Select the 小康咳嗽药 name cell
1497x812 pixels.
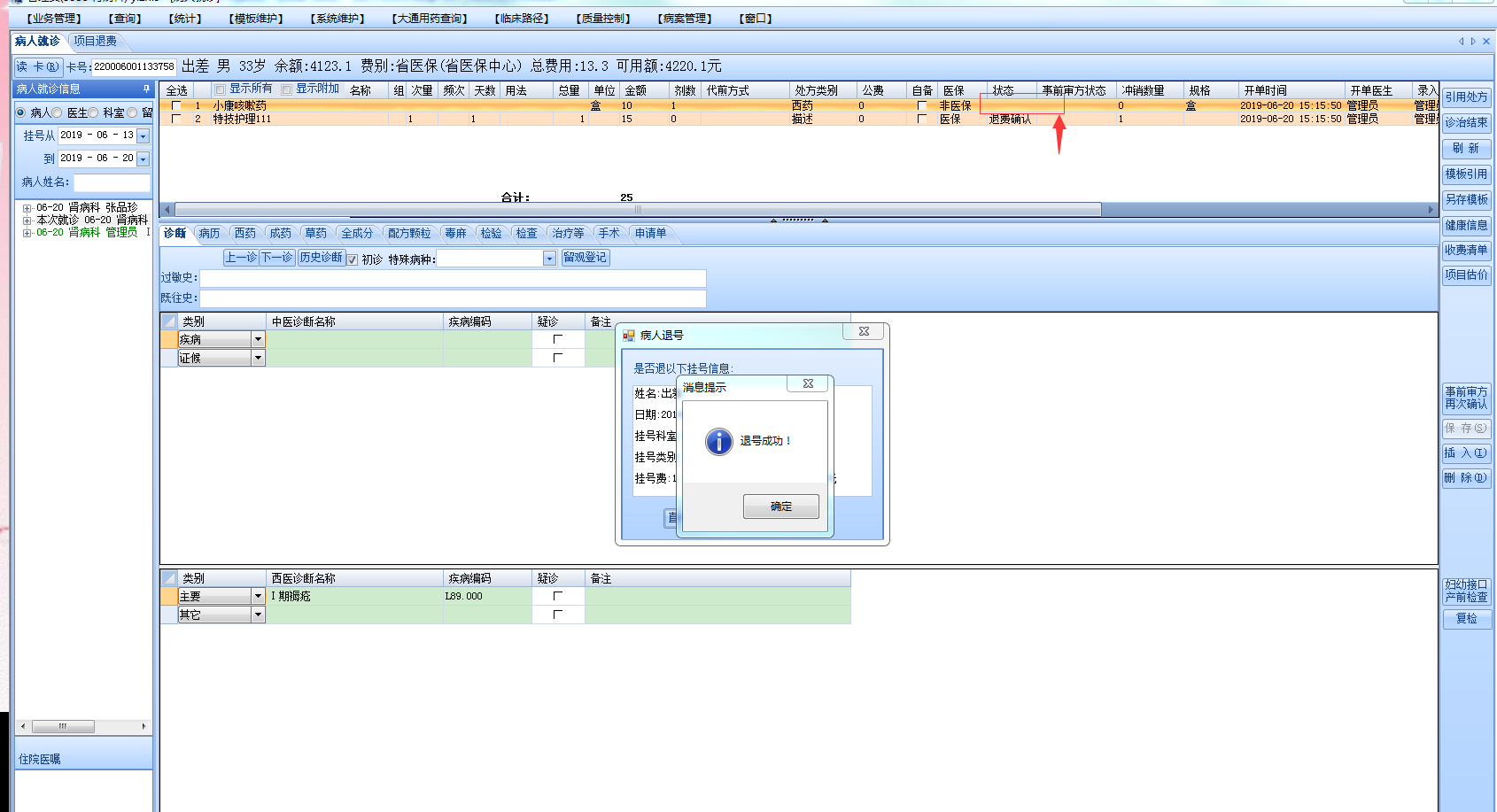click(x=300, y=105)
